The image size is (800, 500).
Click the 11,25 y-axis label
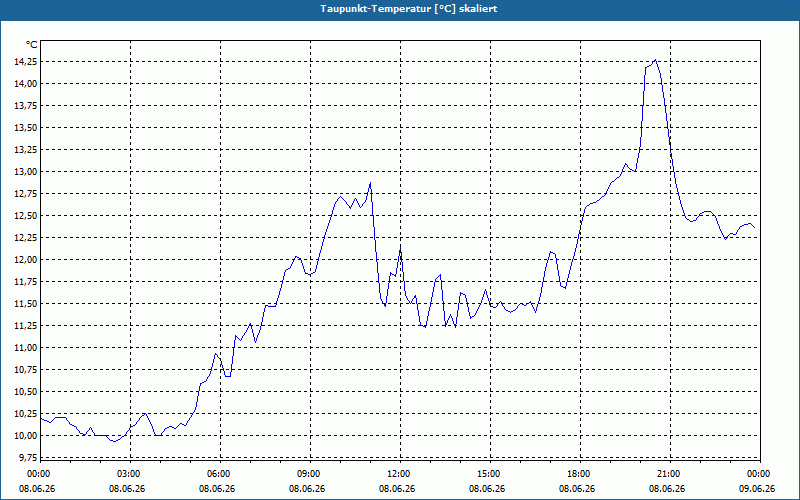tap(26, 326)
